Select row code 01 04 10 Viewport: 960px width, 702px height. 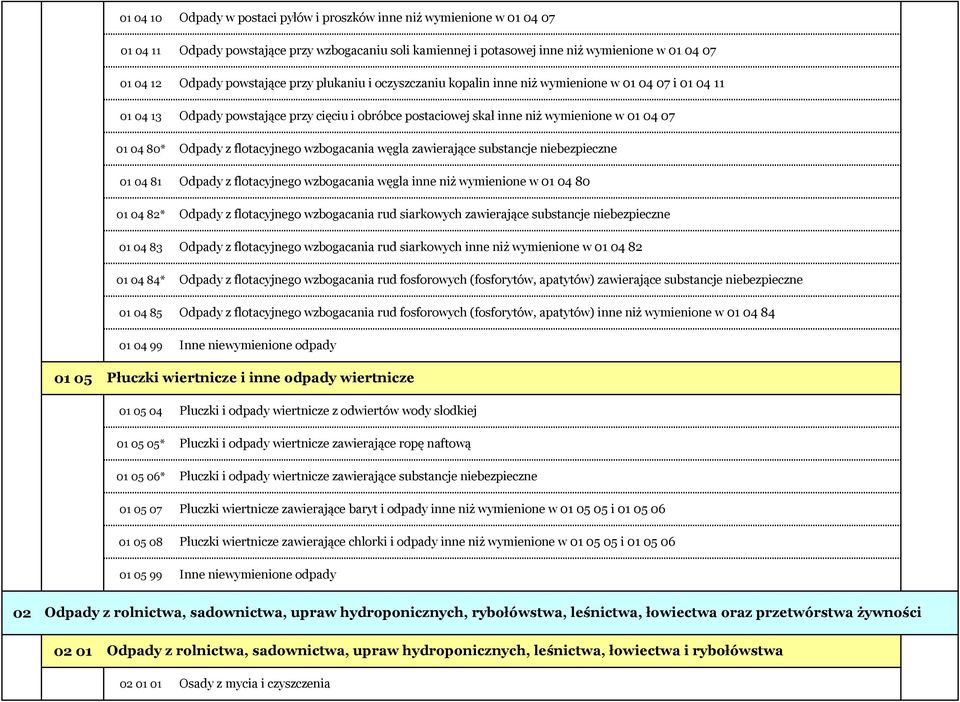(x=141, y=18)
